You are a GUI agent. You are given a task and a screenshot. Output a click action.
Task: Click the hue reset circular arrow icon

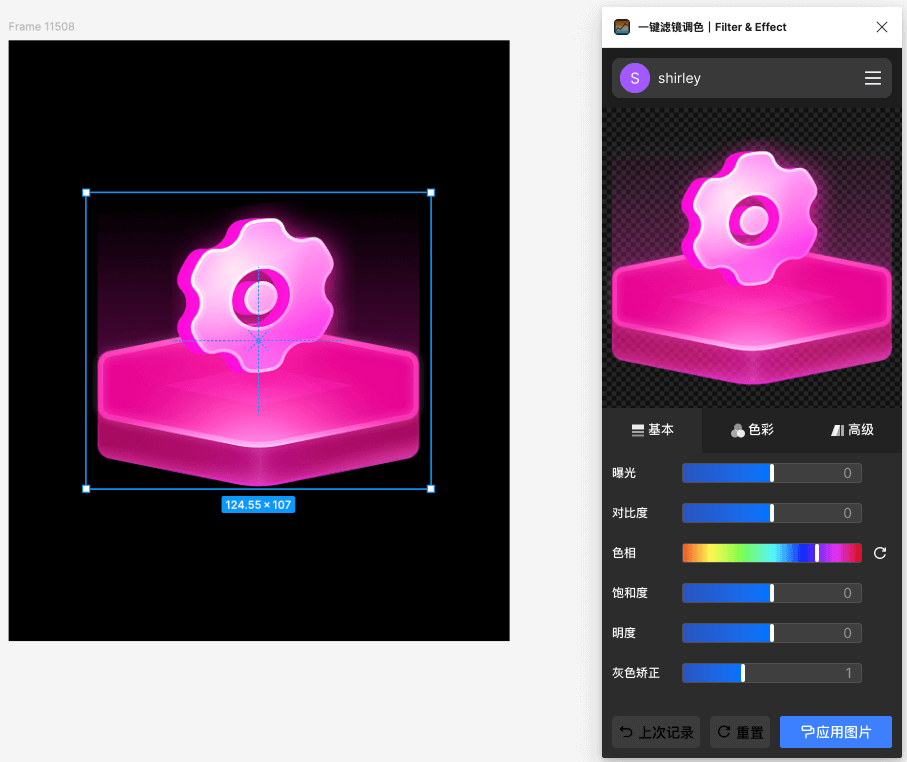tap(879, 552)
